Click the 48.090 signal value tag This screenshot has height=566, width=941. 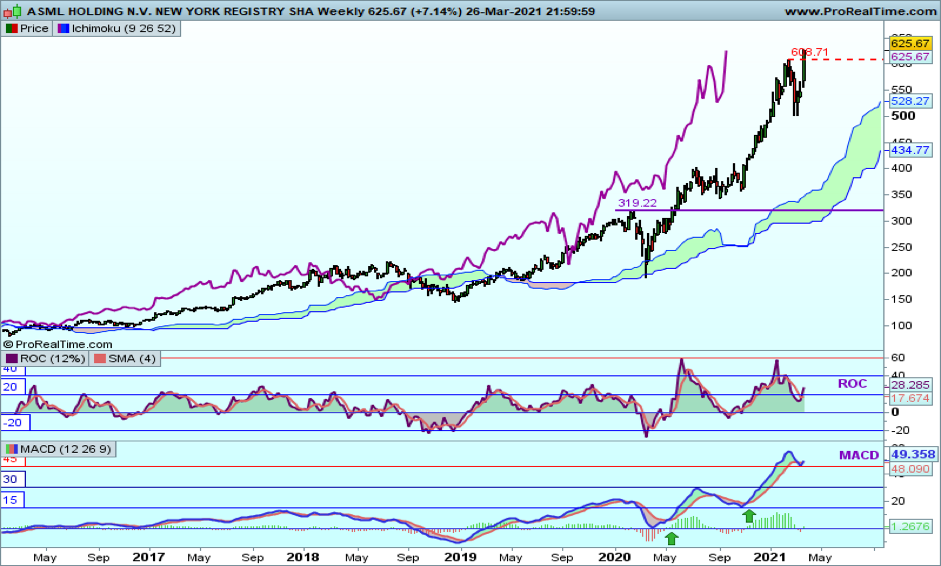(910, 469)
